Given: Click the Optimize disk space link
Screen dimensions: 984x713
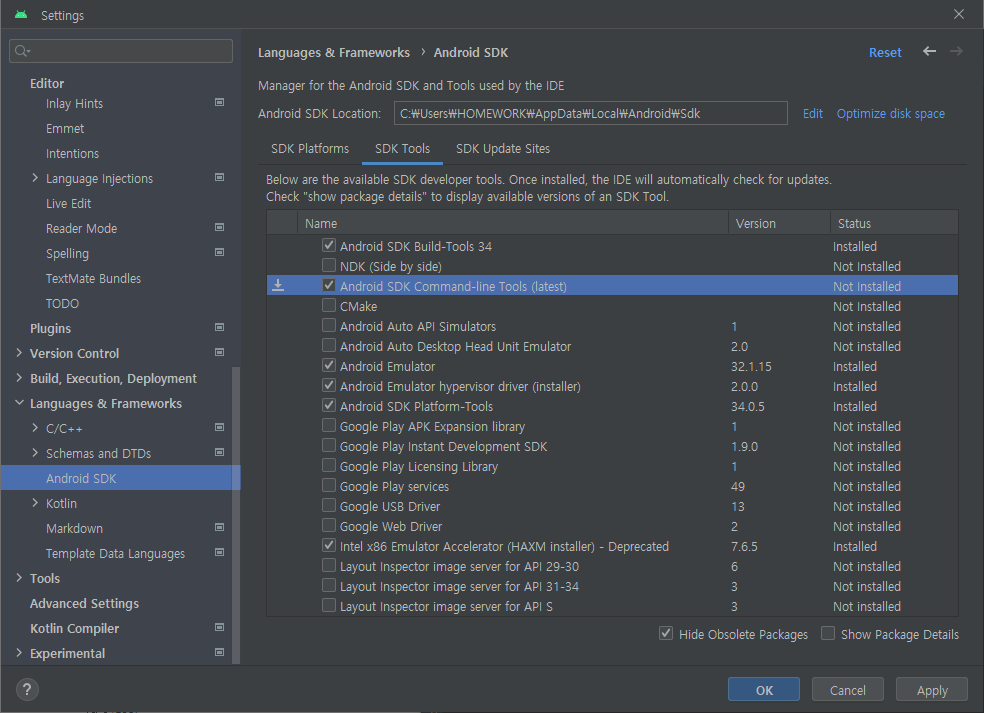Looking at the screenshot, I should (x=890, y=114).
